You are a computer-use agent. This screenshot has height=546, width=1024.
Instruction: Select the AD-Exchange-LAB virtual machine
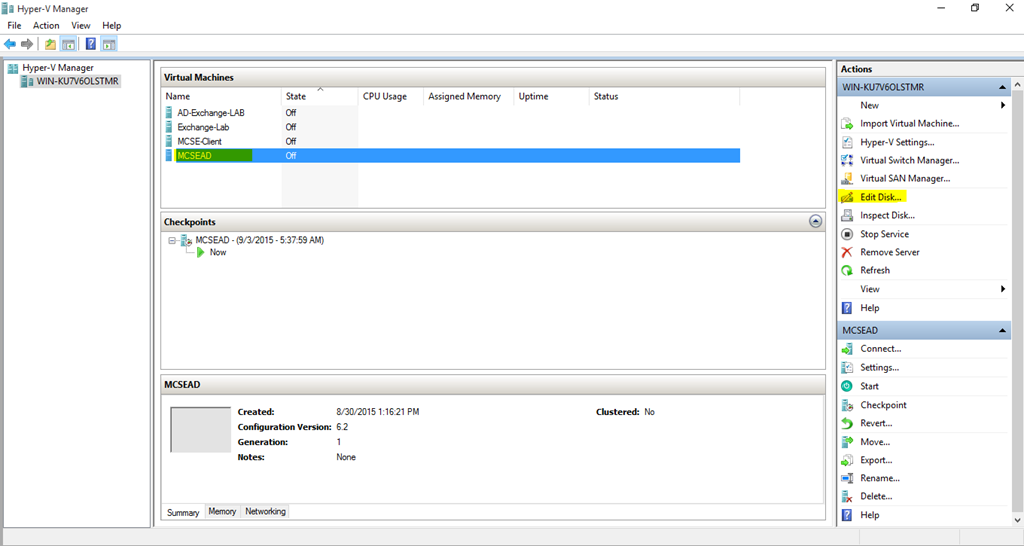[x=211, y=113]
